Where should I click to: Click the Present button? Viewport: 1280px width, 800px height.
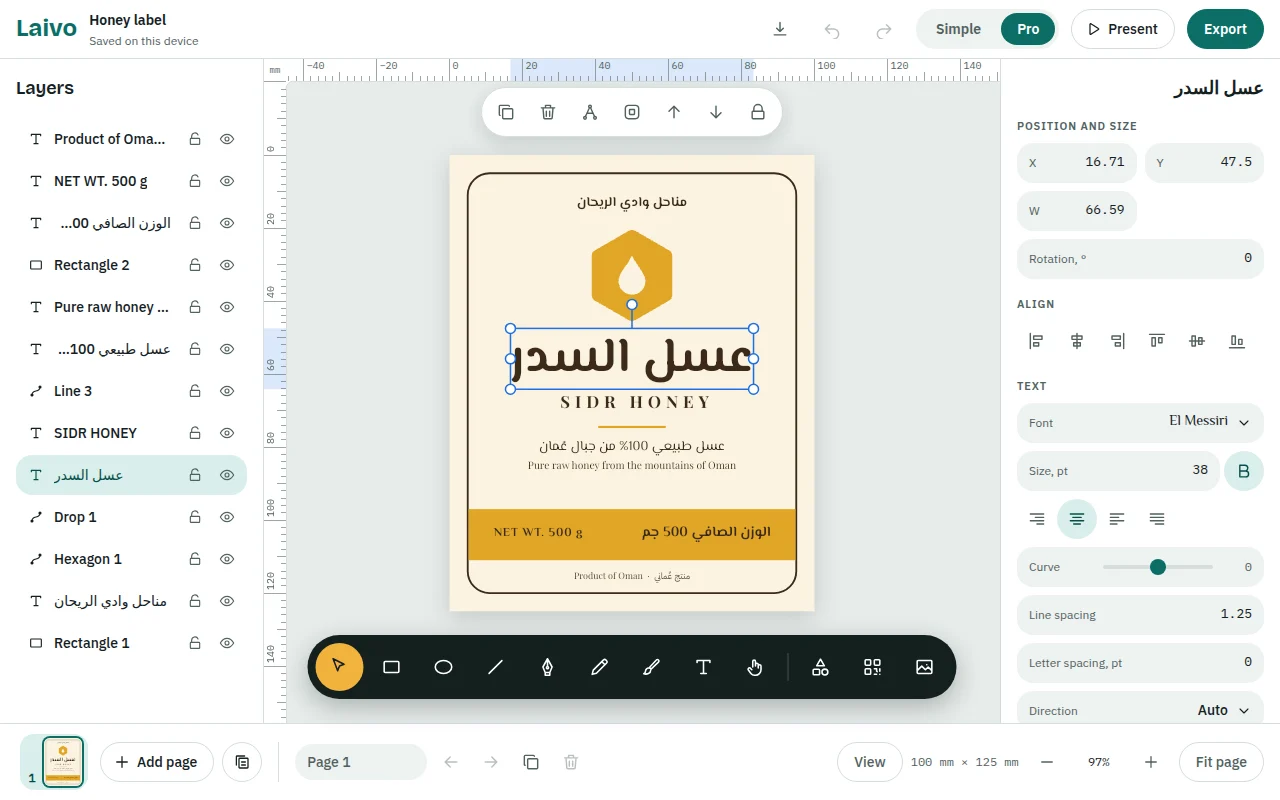pyautogui.click(x=1122, y=29)
